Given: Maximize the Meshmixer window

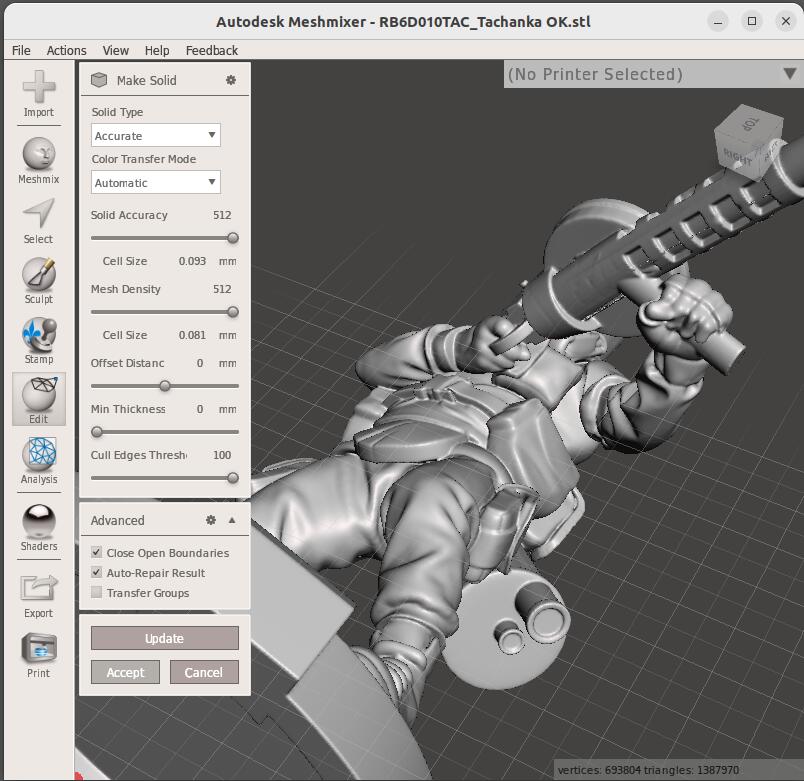Looking at the screenshot, I should pos(752,21).
